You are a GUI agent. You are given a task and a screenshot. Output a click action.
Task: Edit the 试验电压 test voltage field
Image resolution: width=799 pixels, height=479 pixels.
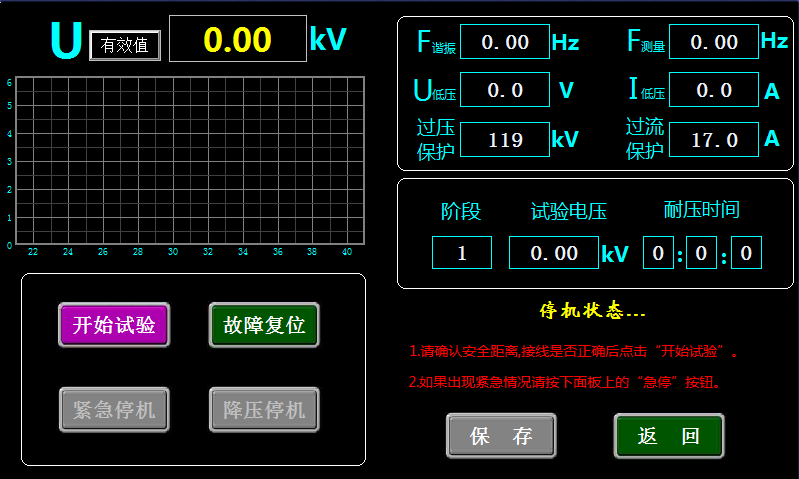554,252
